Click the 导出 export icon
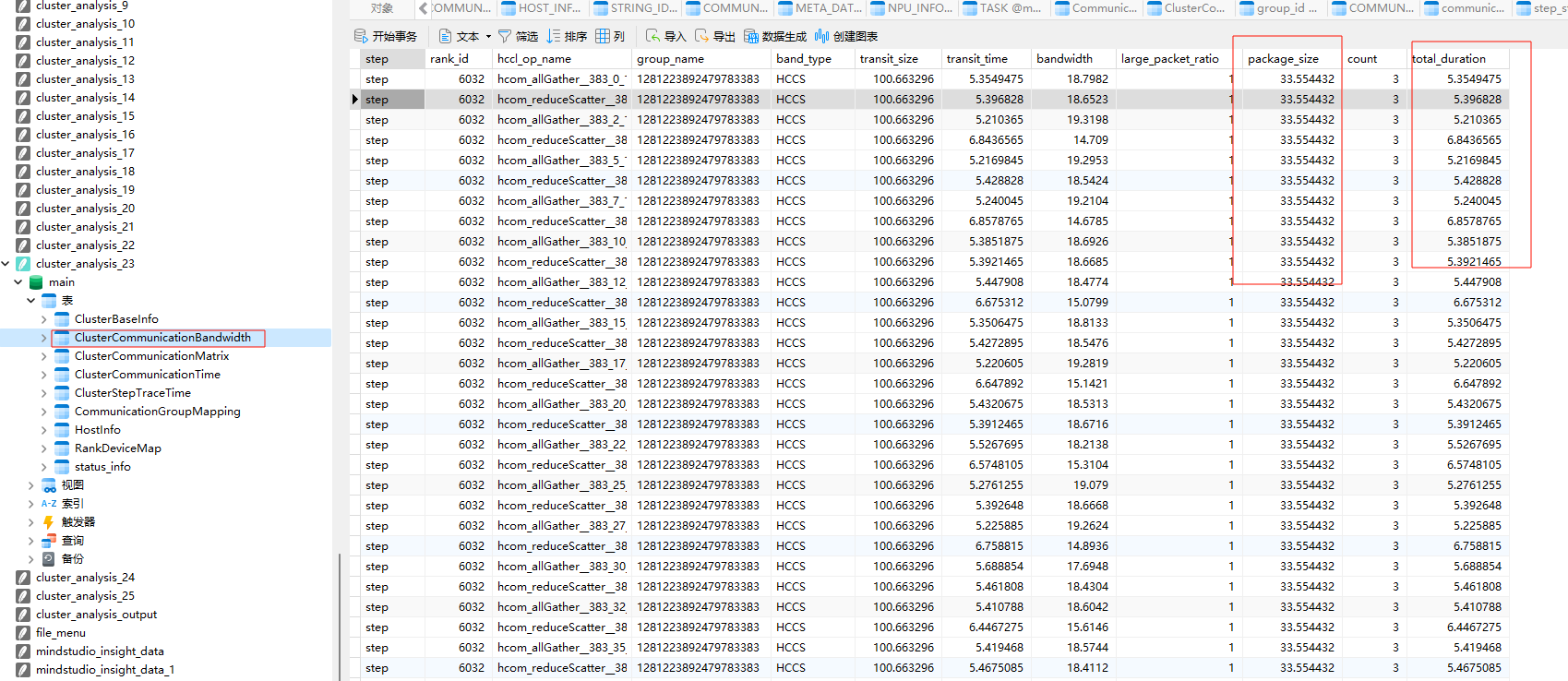 pyautogui.click(x=702, y=36)
